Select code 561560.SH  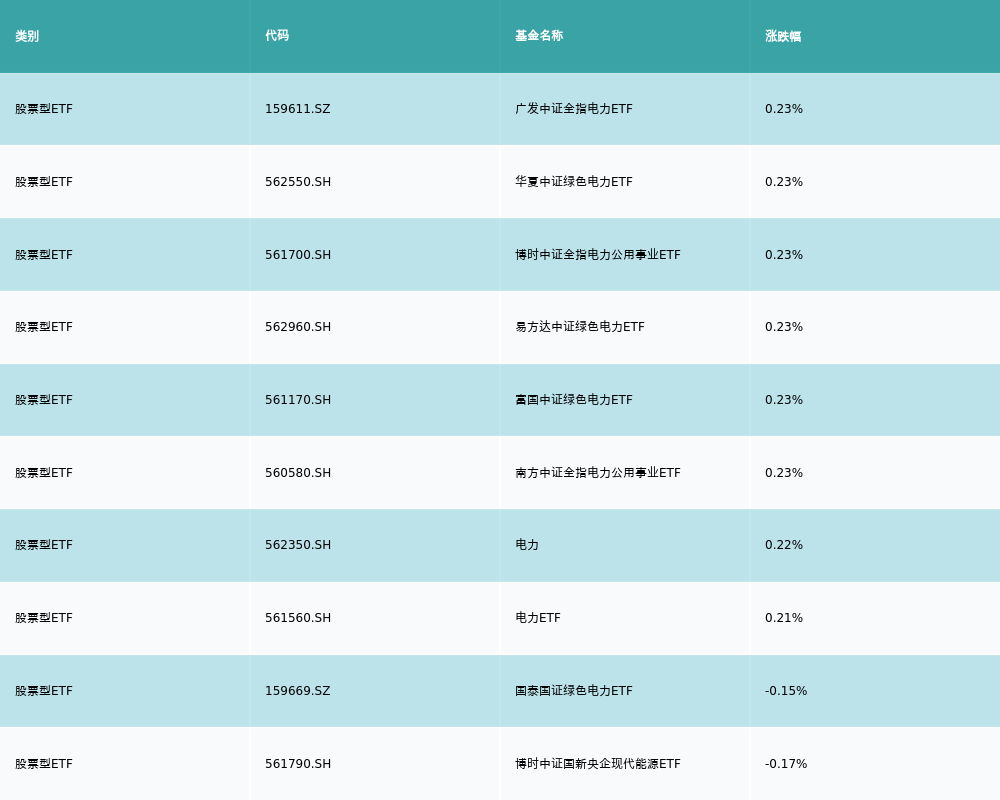point(298,618)
